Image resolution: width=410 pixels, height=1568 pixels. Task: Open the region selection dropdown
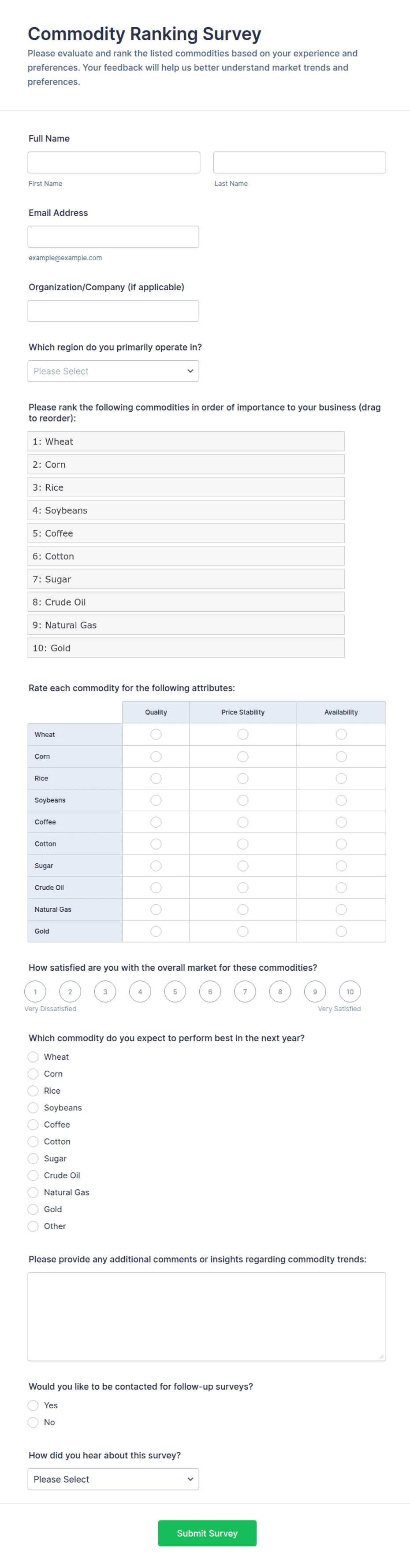tap(113, 371)
